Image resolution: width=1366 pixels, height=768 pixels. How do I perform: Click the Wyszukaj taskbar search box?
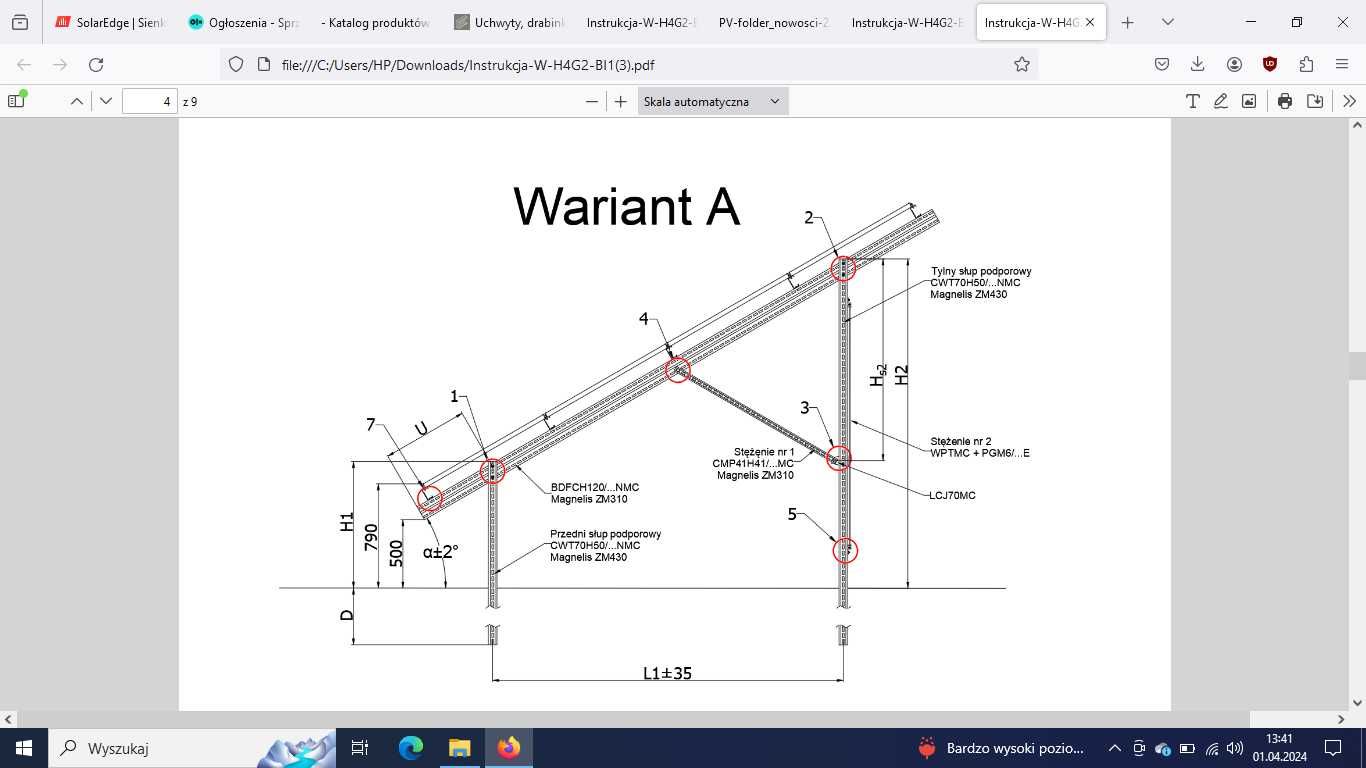(193, 748)
